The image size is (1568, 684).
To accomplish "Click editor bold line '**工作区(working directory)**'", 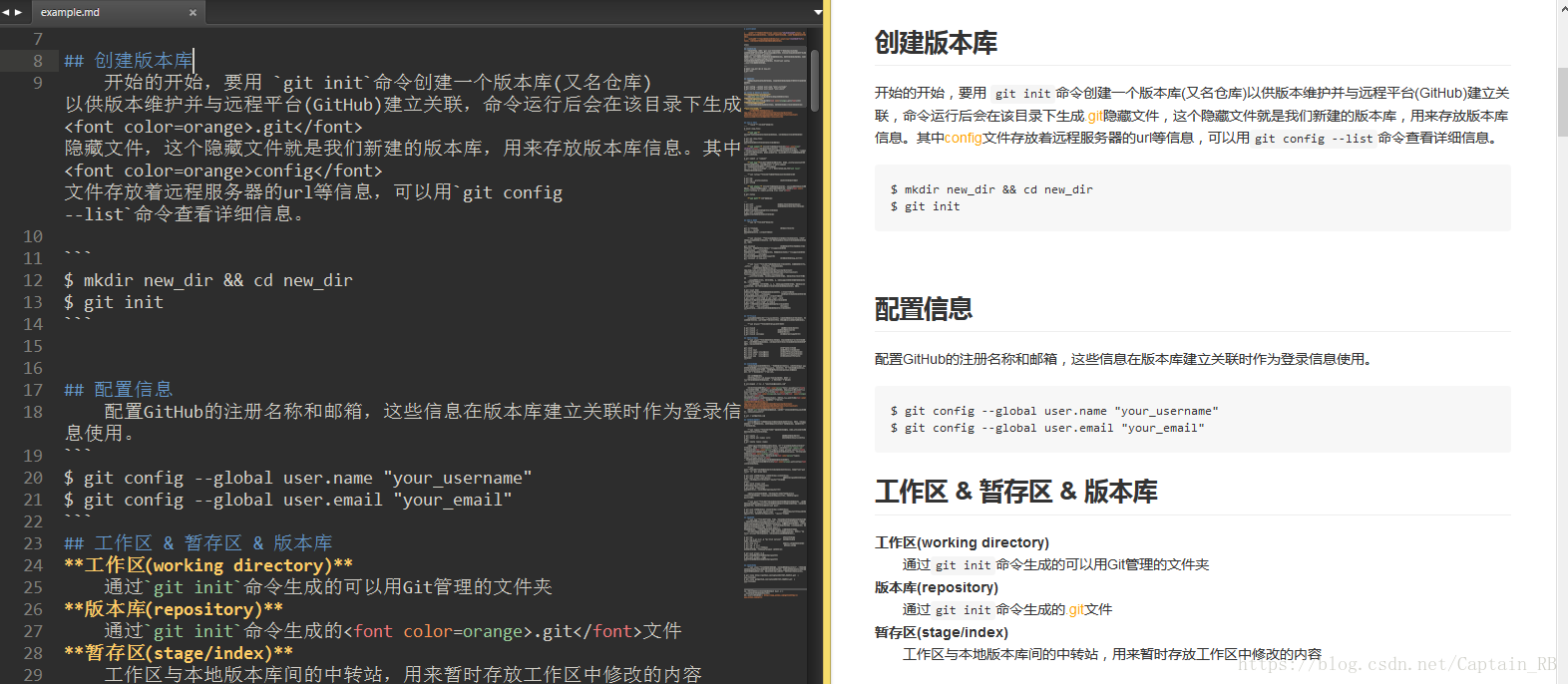I will tap(208, 565).
